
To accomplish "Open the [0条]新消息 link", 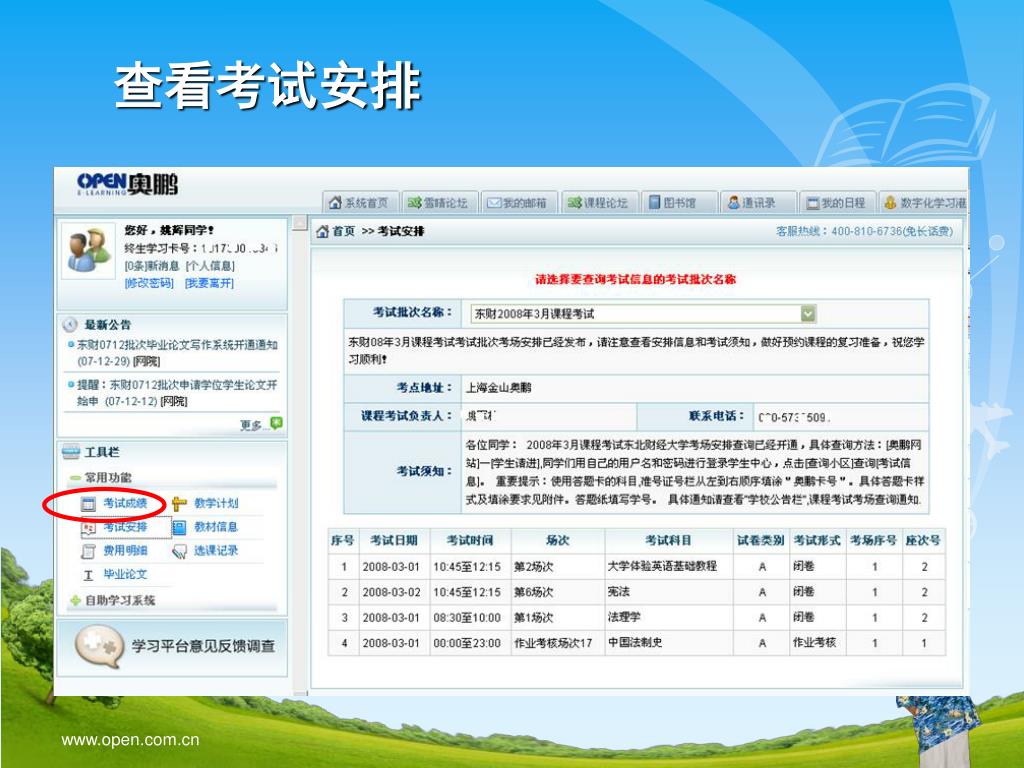I will coord(152,266).
